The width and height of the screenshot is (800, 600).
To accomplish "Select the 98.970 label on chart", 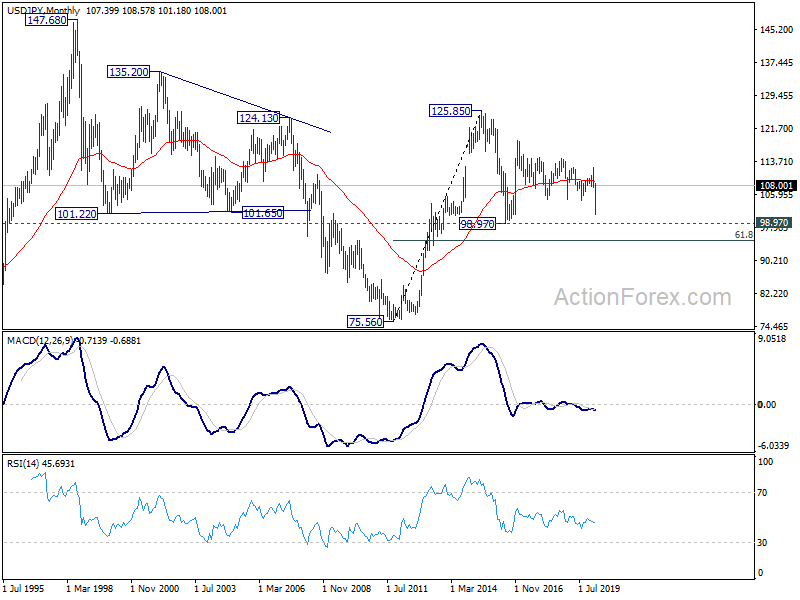I will [x=477, y=223].
